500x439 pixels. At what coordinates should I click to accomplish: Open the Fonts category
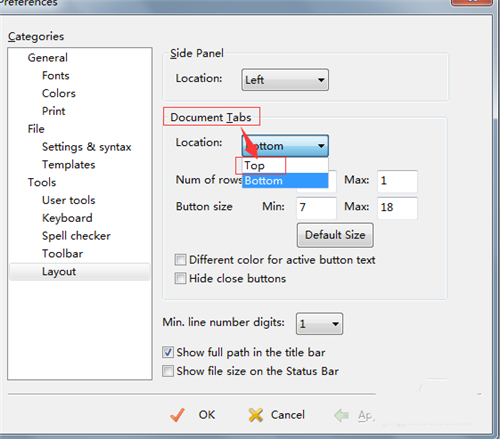[56, 76]
